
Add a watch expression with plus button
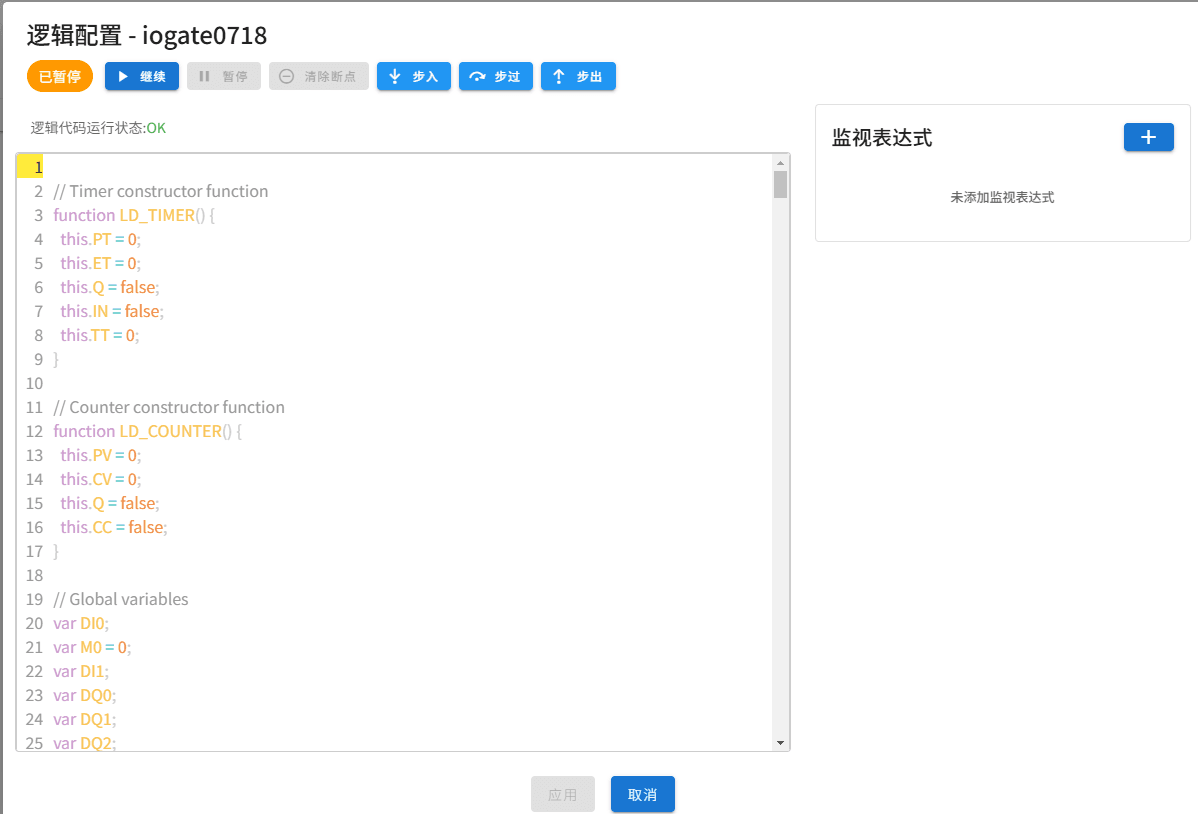point(1148,138)
